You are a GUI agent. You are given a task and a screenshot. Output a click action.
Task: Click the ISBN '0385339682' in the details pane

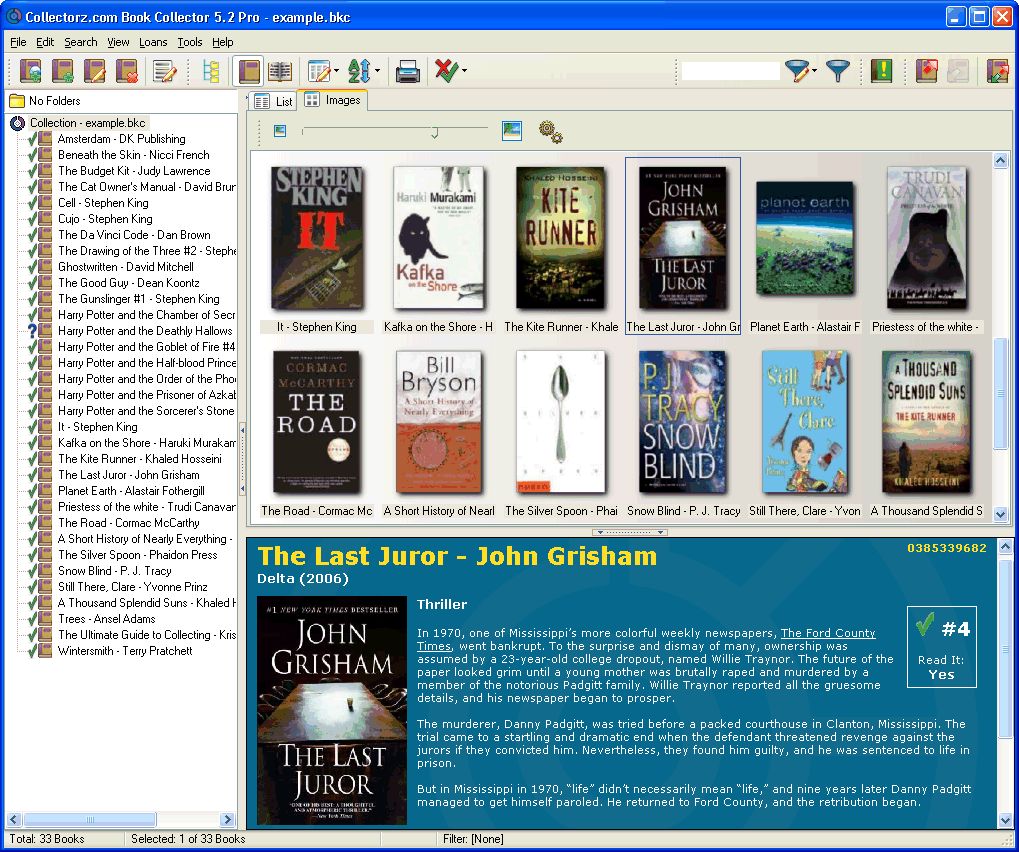tap(947, 548)
